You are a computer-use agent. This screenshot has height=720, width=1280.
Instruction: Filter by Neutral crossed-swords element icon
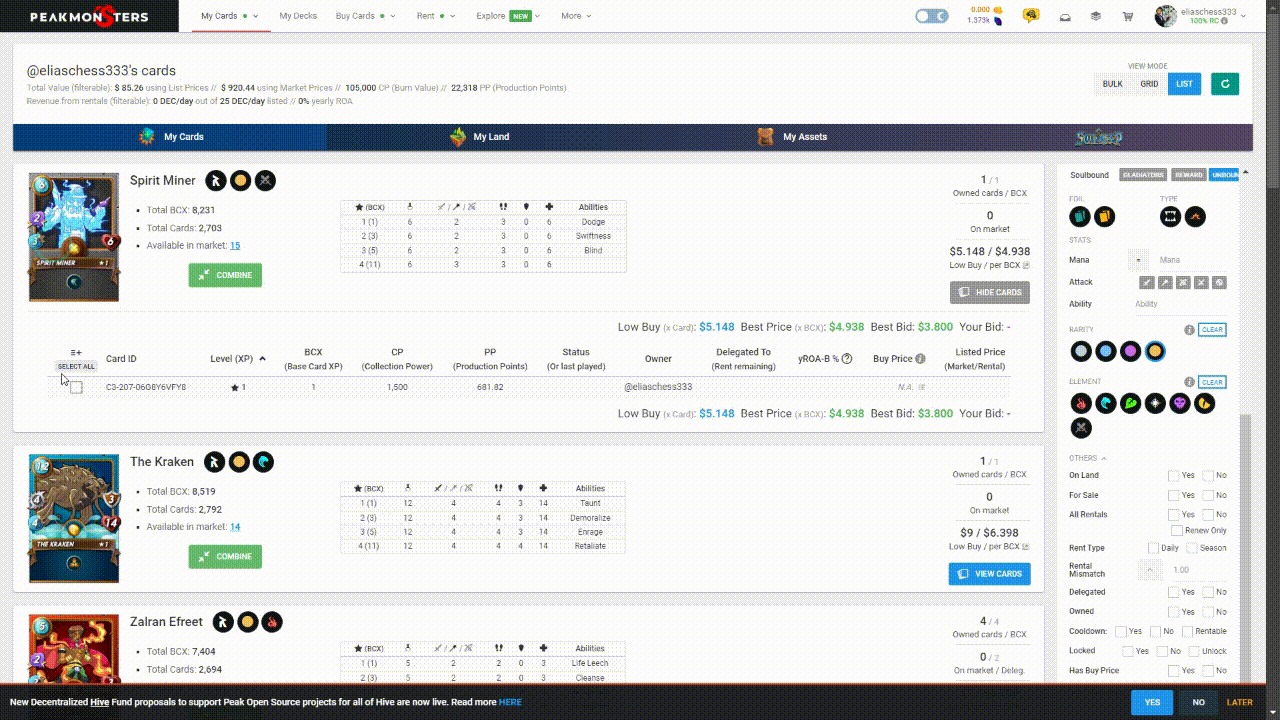click(x=1081, y=428)
